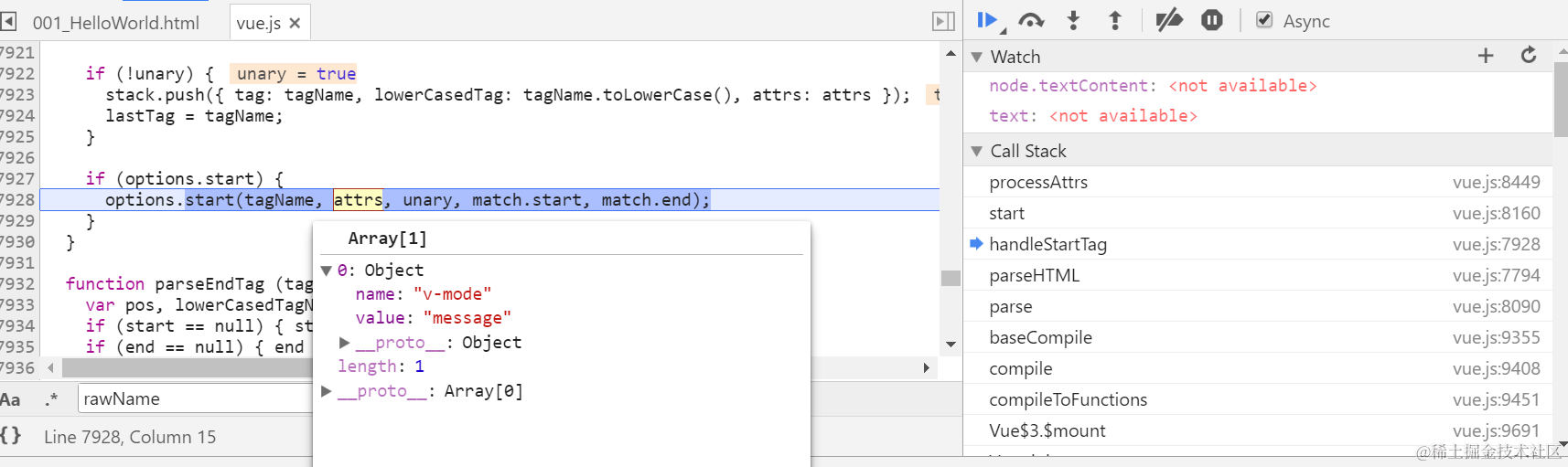The height and width of the screenshot is (467, 1568).
Task: Select handleStartTag call stack frame
Action: point(1259,244)
